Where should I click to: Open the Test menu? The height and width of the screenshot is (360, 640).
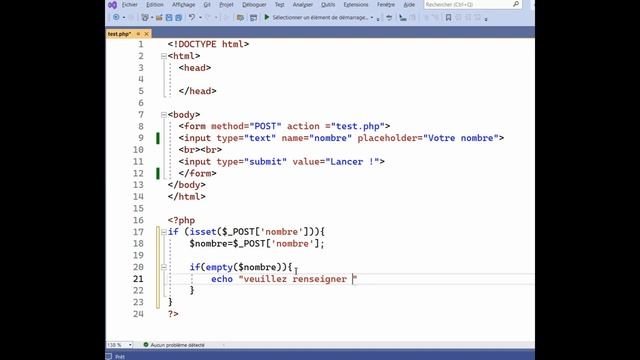coord(280,5)
